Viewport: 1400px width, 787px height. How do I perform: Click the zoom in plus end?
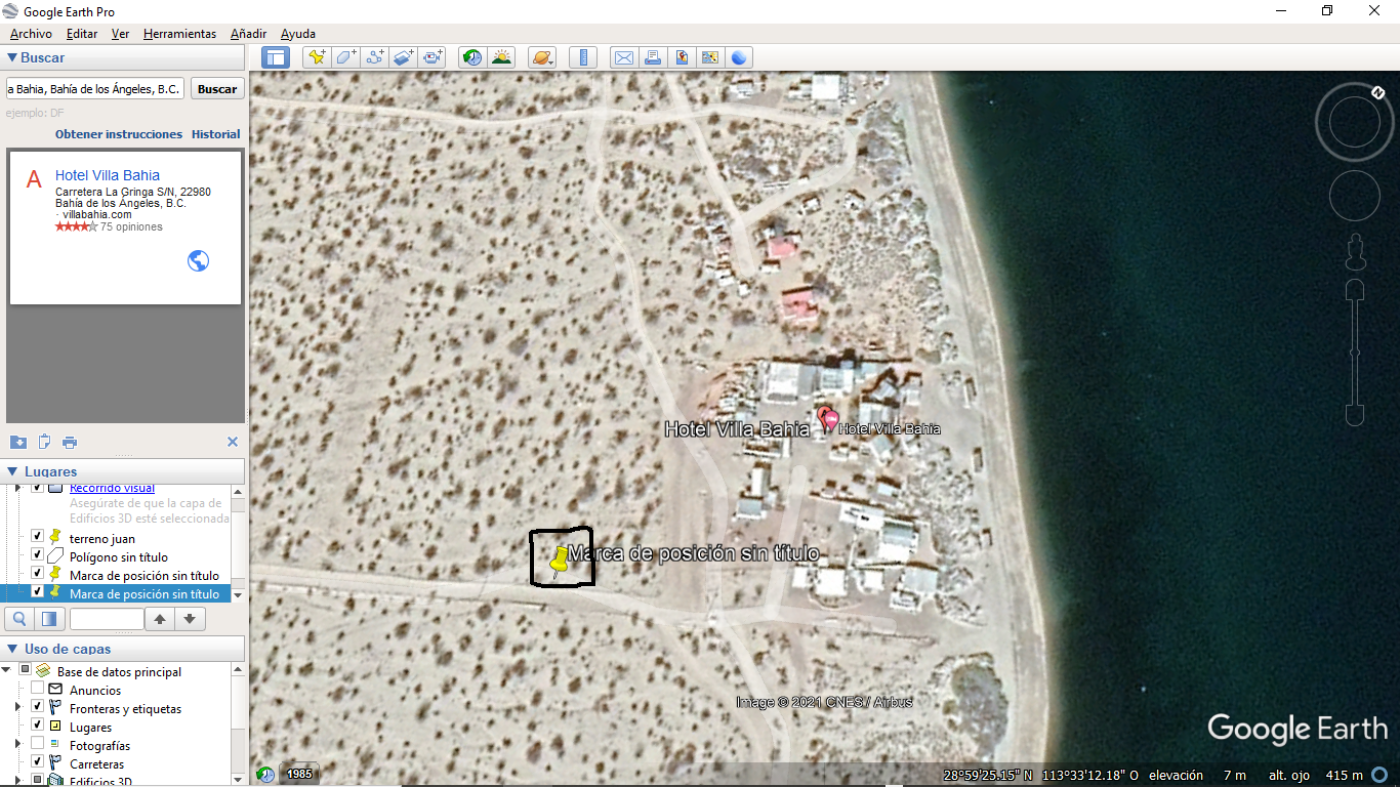coord(1355,290)
